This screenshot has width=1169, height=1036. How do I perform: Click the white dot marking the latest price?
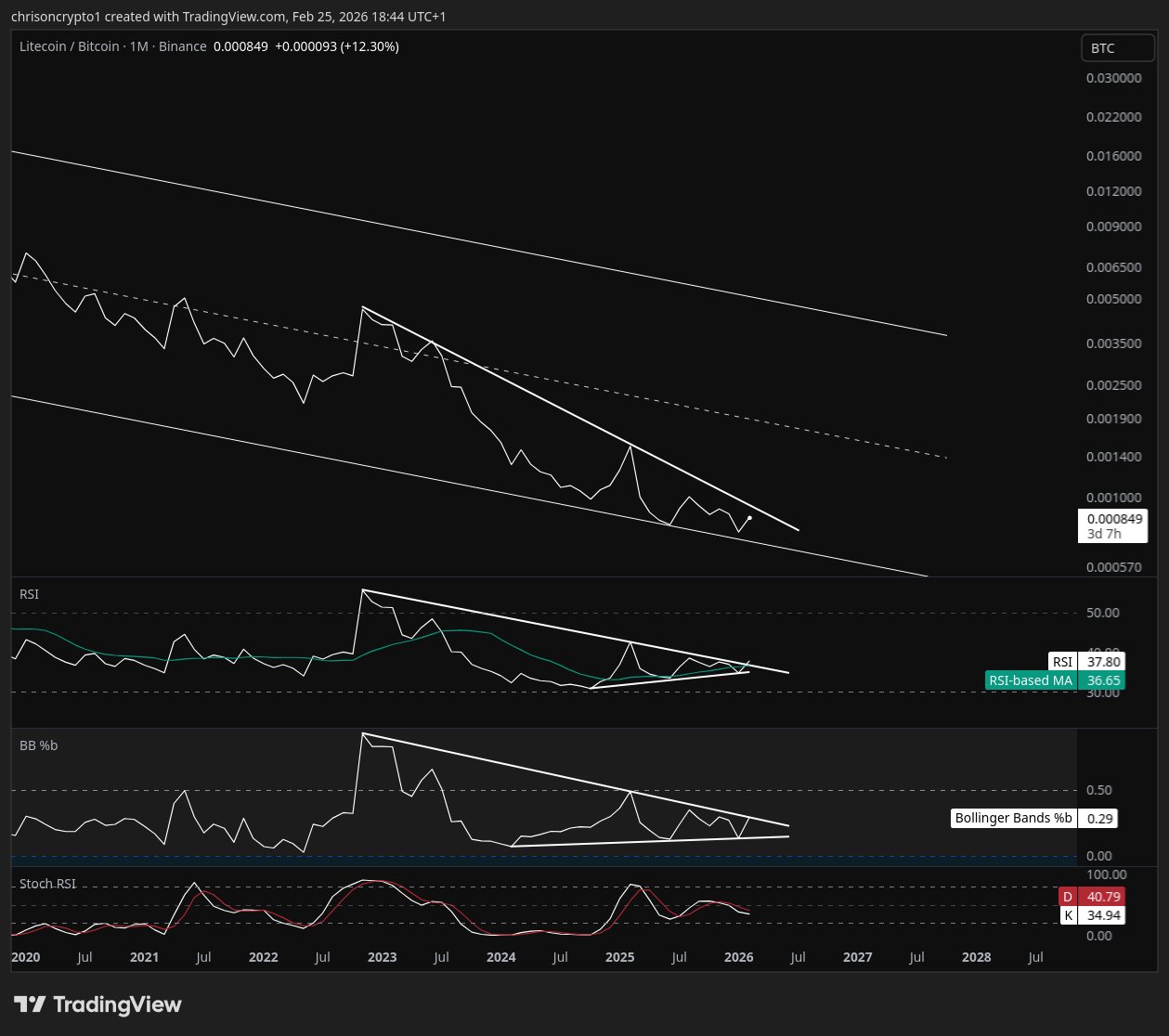(749, 518)
